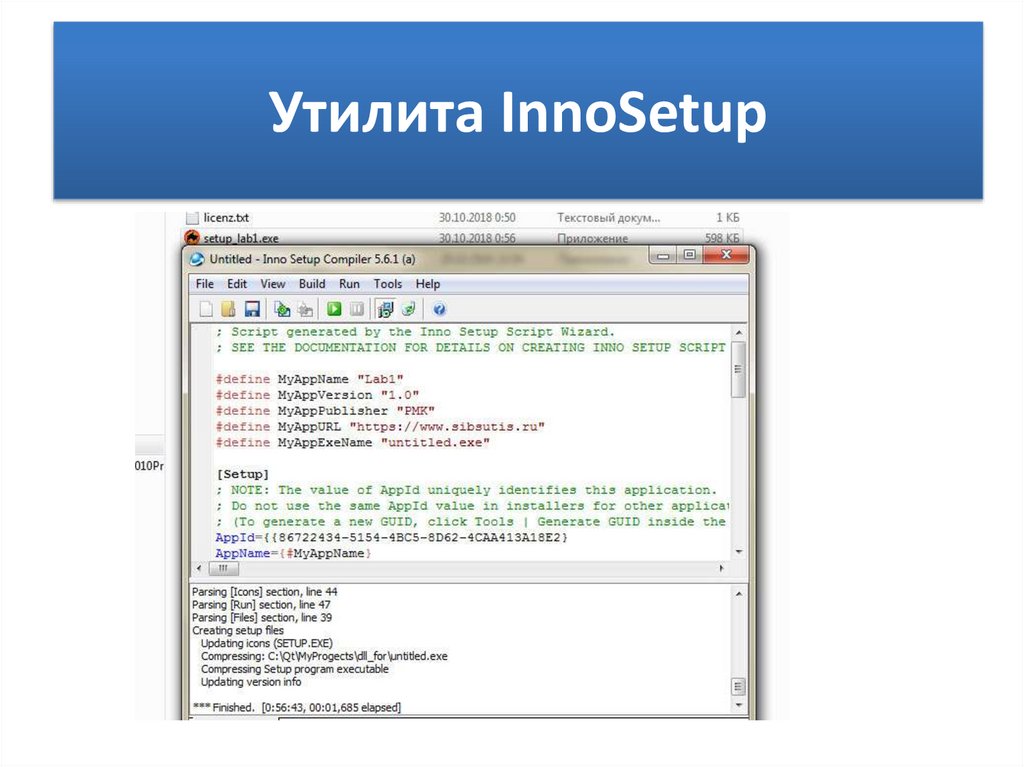Click the output pane scrollbar thumb
This screenshot has width=1024, height=767.
pyautogui.click(x=739, y=687)
